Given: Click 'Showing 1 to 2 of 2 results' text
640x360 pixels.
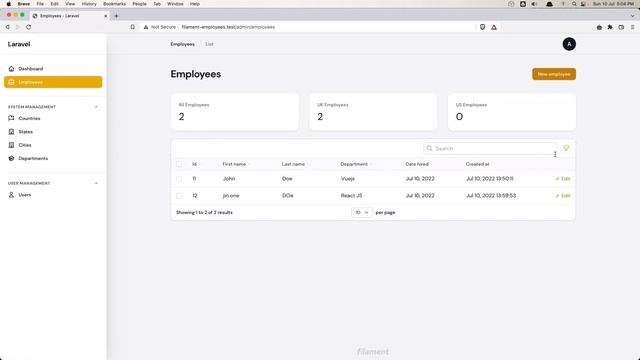Looking at the screenshot, I should pyautogui.click(x=204, y=213).
